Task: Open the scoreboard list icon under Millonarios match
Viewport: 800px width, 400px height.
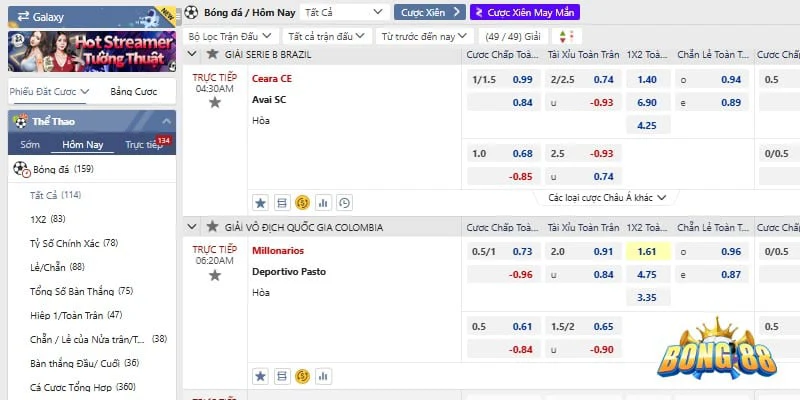Action: pos(281,375)
